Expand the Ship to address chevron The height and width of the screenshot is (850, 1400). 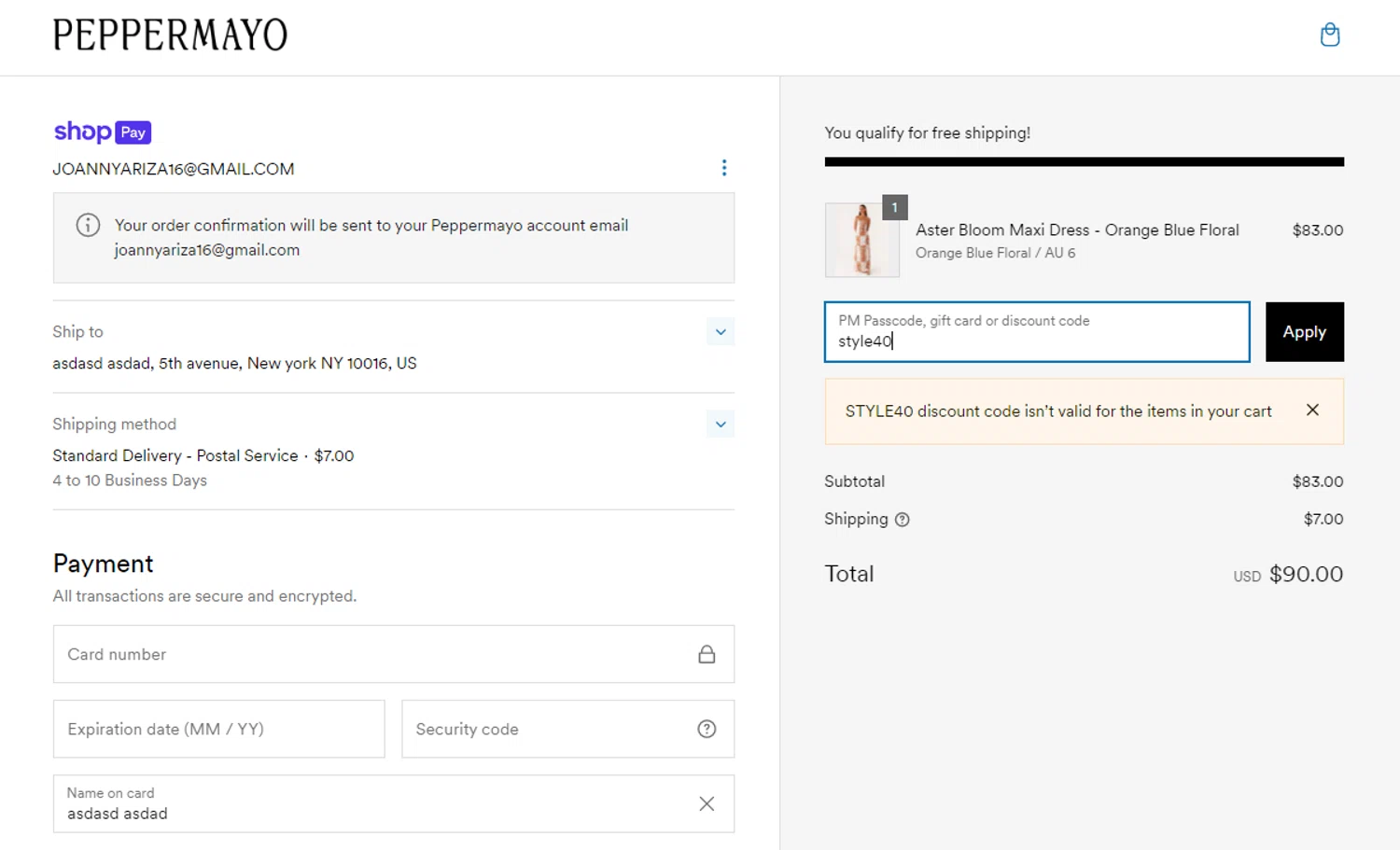(x=721, y=332)
